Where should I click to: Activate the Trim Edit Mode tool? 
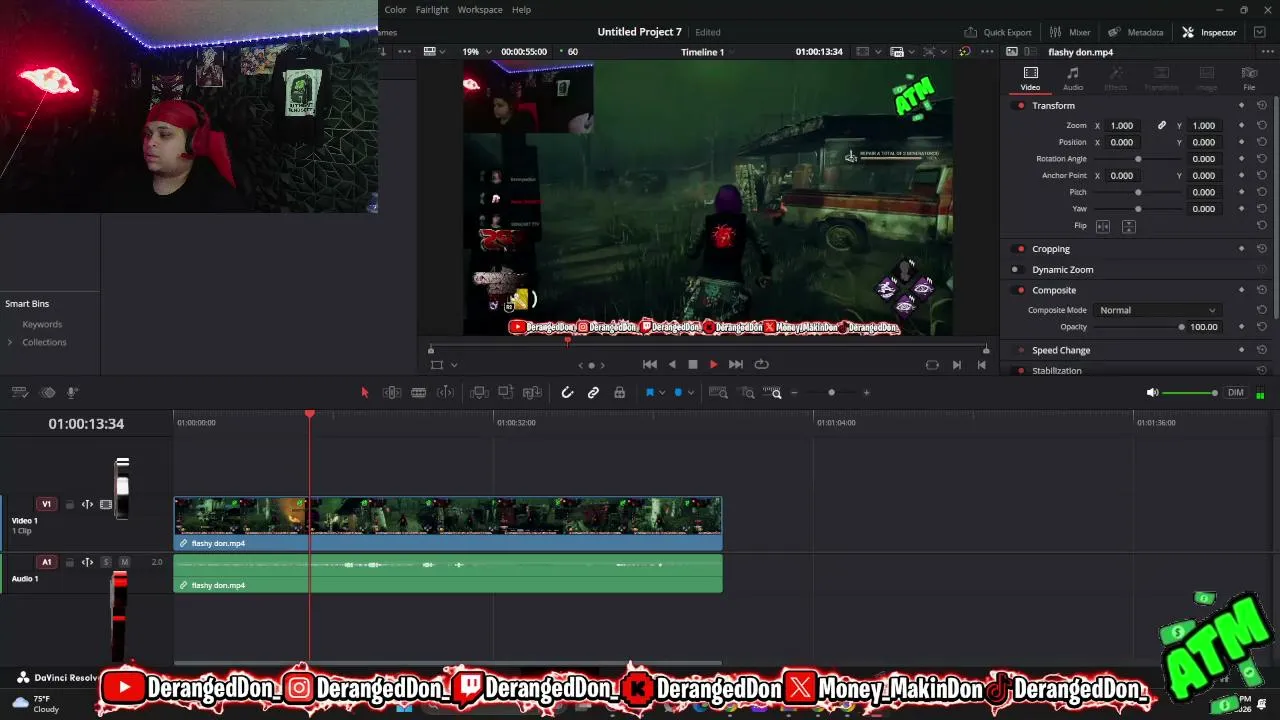392,393
